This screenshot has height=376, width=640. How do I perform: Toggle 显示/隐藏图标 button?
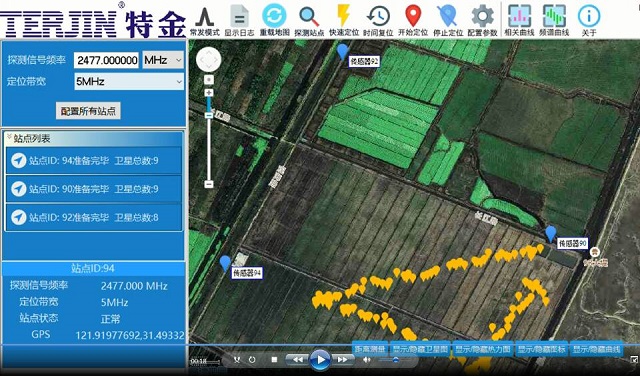pyautogui.click(x=542, y=349)
